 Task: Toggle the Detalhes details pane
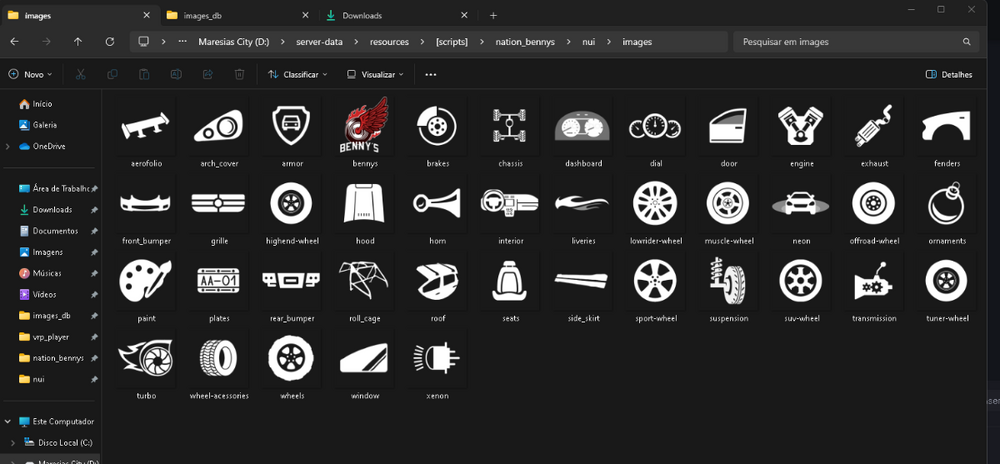[949, 74]
